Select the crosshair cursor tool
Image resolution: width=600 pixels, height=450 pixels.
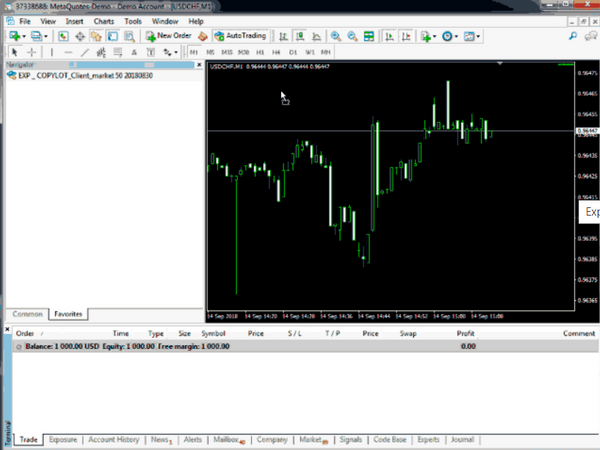[x=31, y=51]
